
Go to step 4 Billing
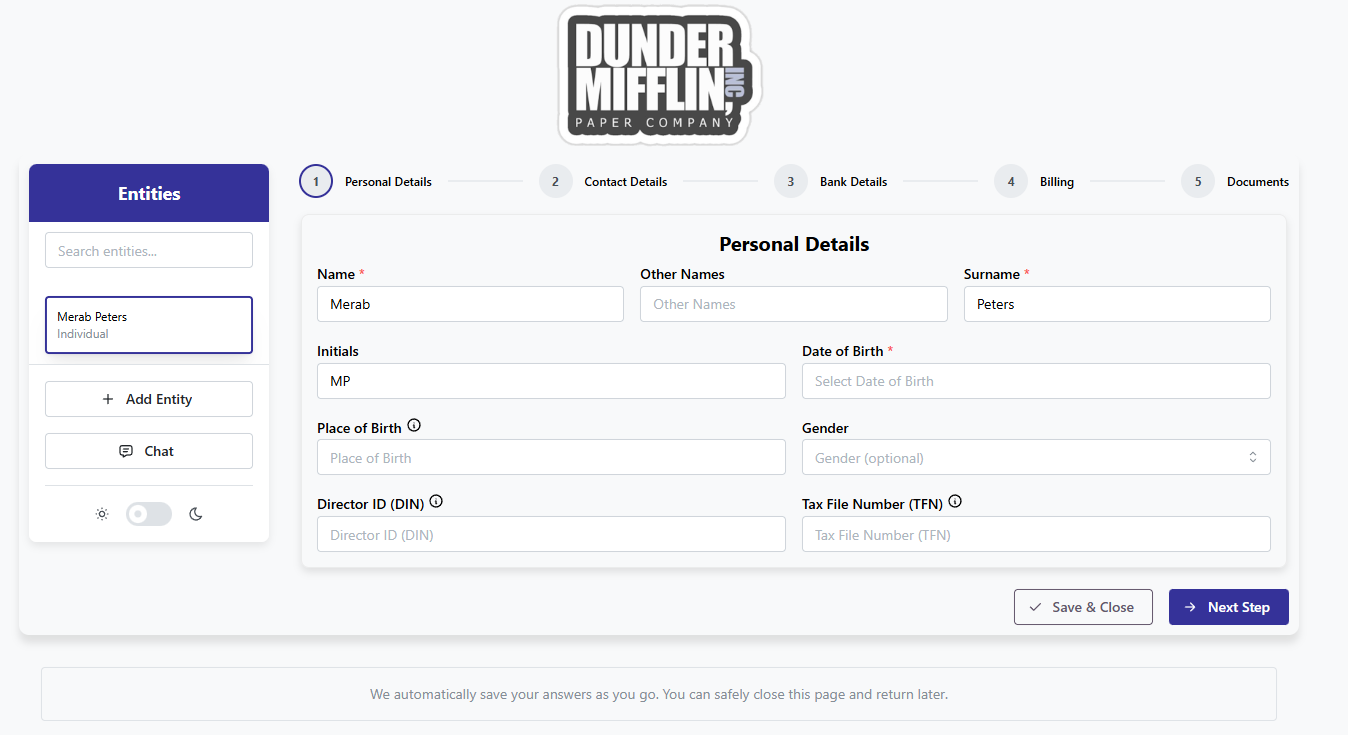1034,182
